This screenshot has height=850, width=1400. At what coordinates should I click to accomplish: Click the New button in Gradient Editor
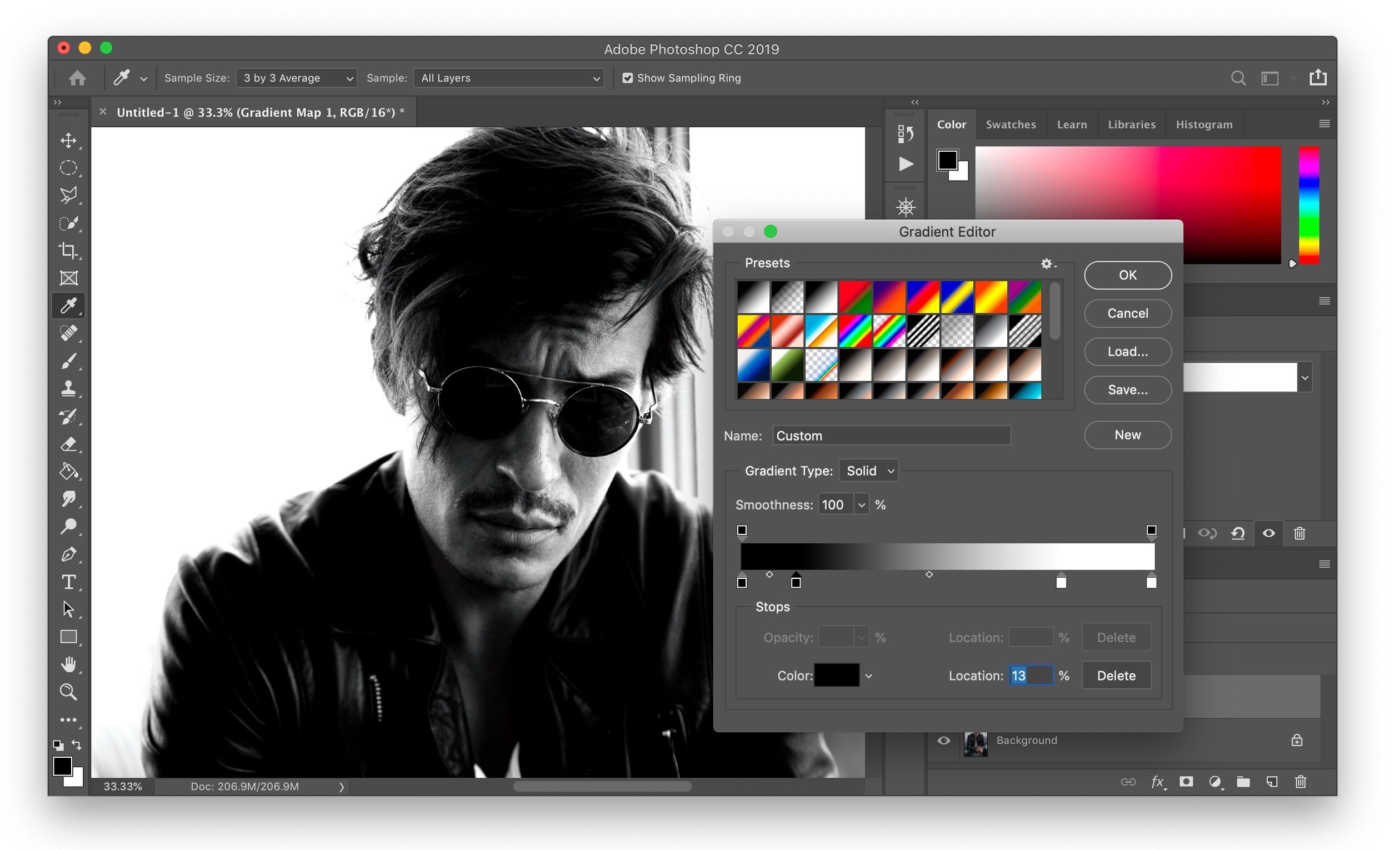click(1127, 434)
